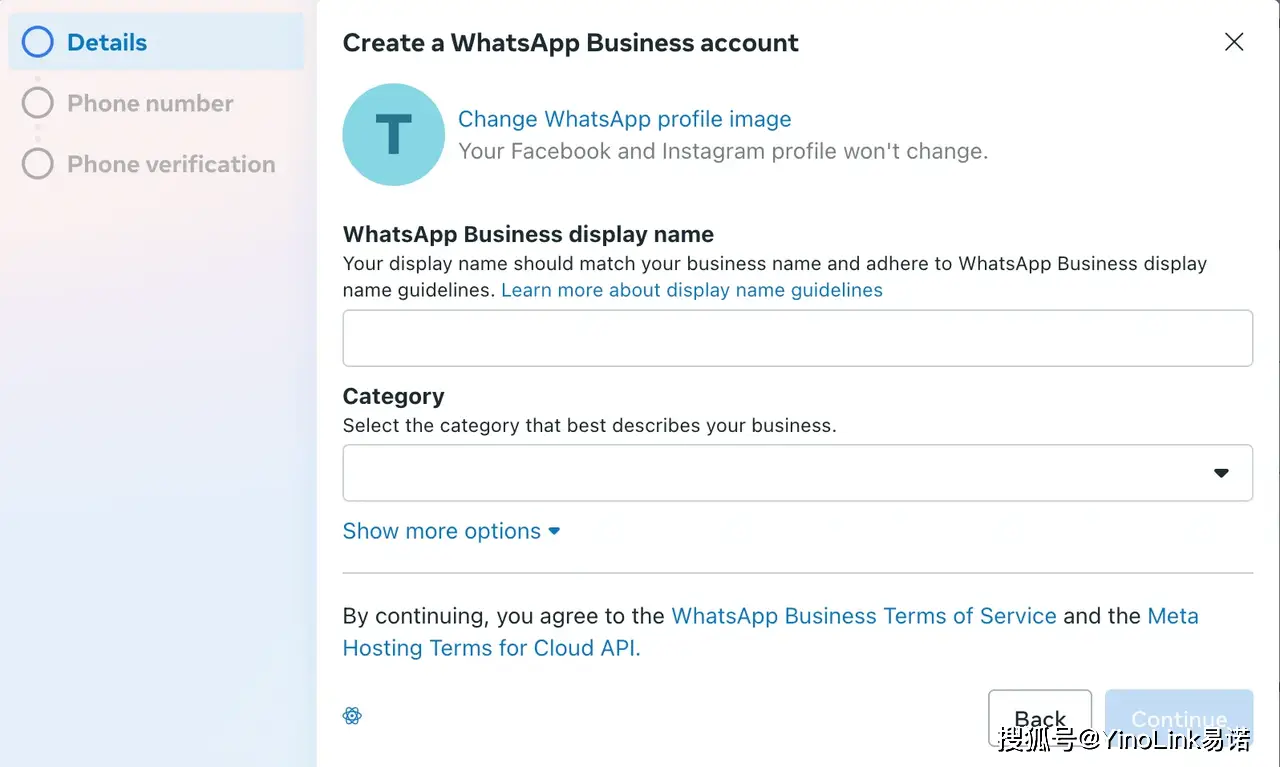This screenshot has width=1280, height=767.
Task: Click the Continue button
Action: (1178, 718)
